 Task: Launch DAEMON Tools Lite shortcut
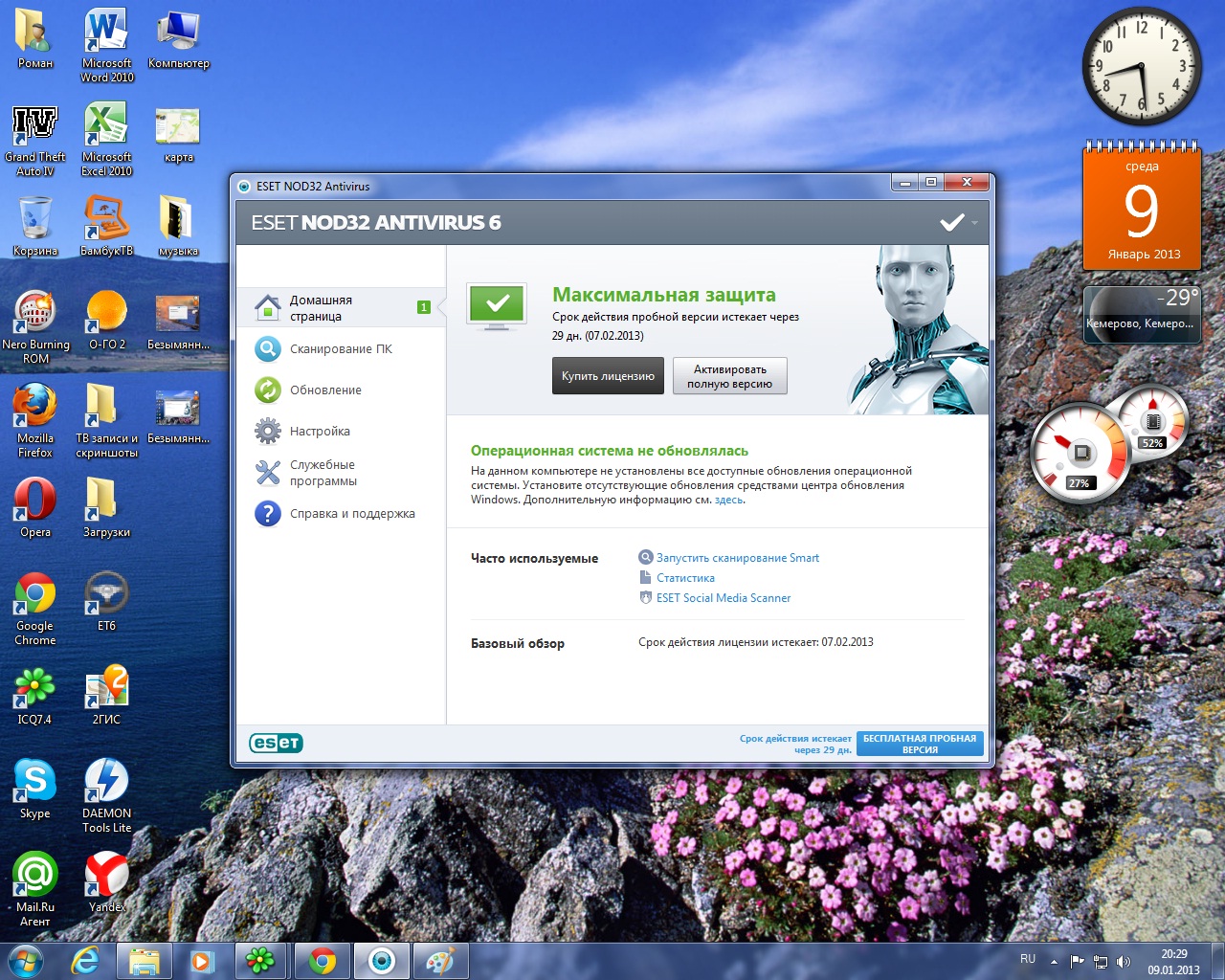click(x=106, y=796)
